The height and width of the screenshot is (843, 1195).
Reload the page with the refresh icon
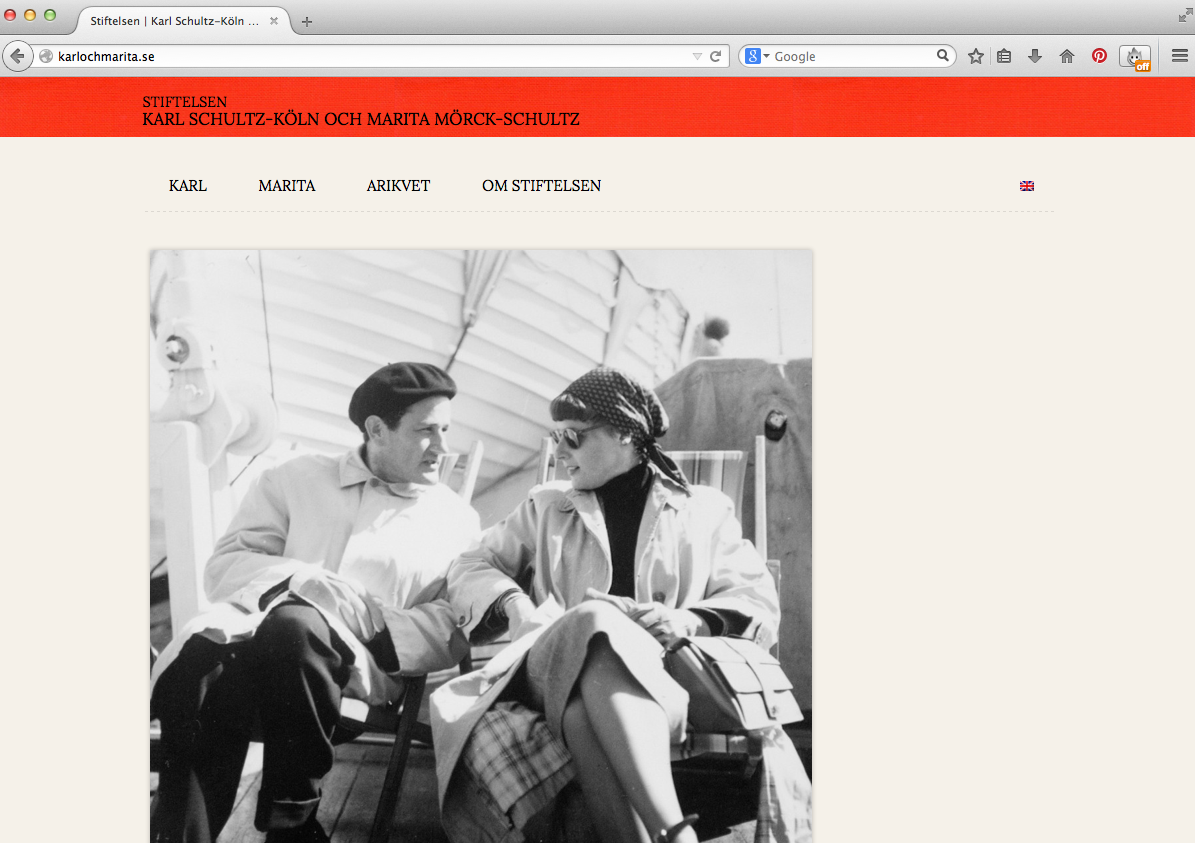click(716, 56)
